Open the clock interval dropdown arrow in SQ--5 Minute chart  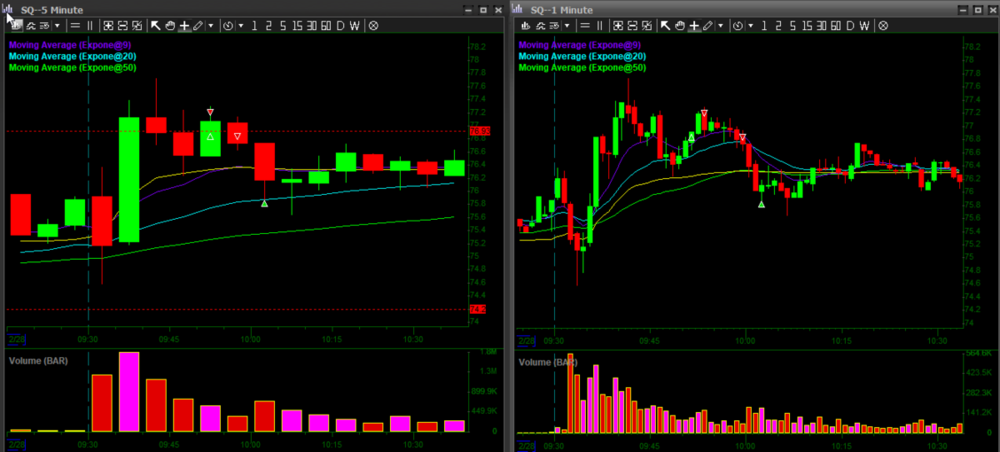pos(239,25)
